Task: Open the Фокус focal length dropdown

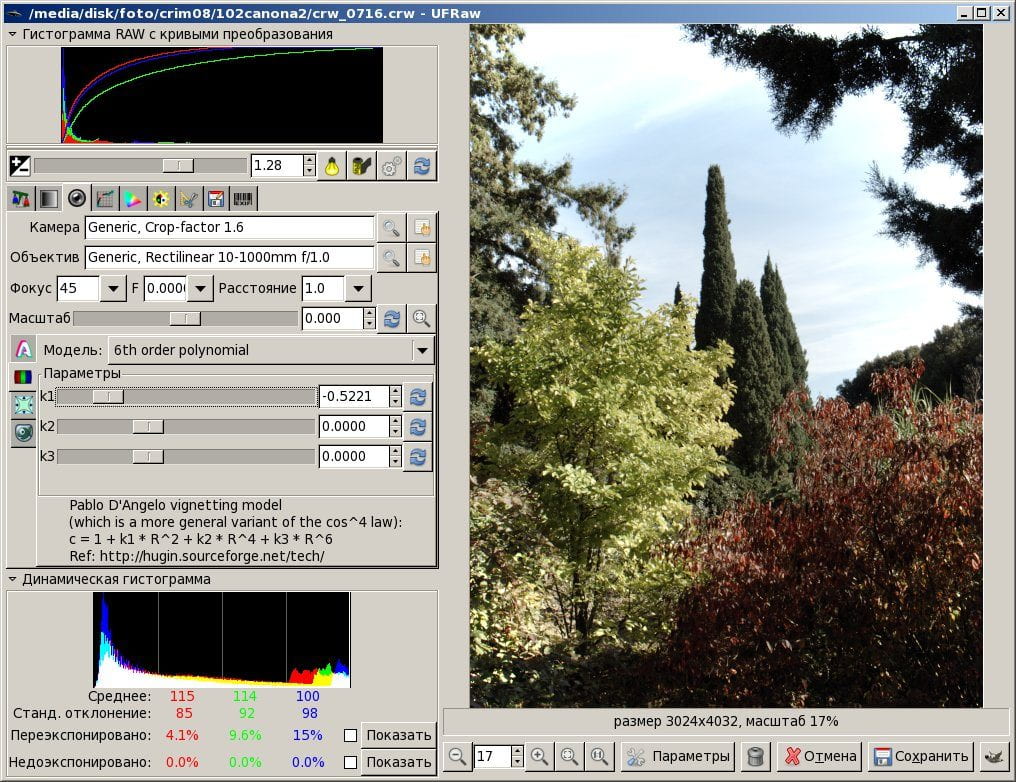Action: coord(113,288)
